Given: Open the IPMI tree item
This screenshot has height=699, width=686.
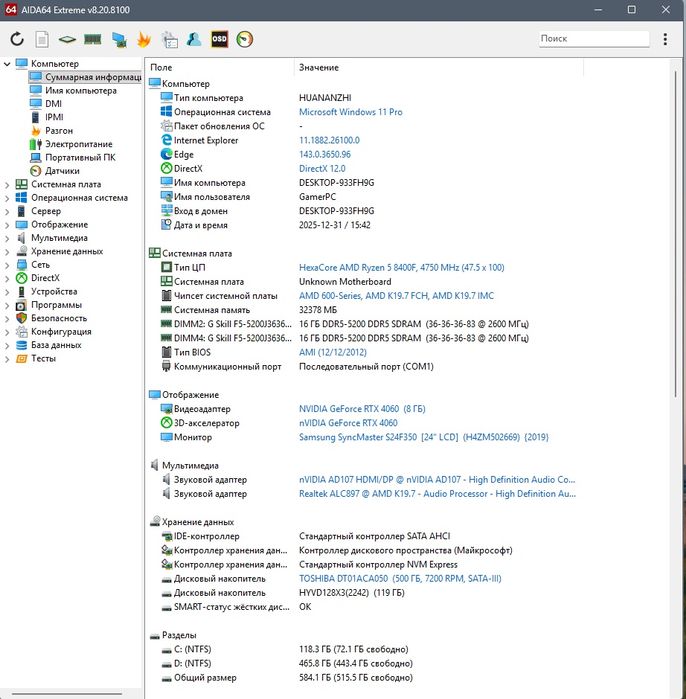Looking at the screenshot, I should (x=47, y=117).
